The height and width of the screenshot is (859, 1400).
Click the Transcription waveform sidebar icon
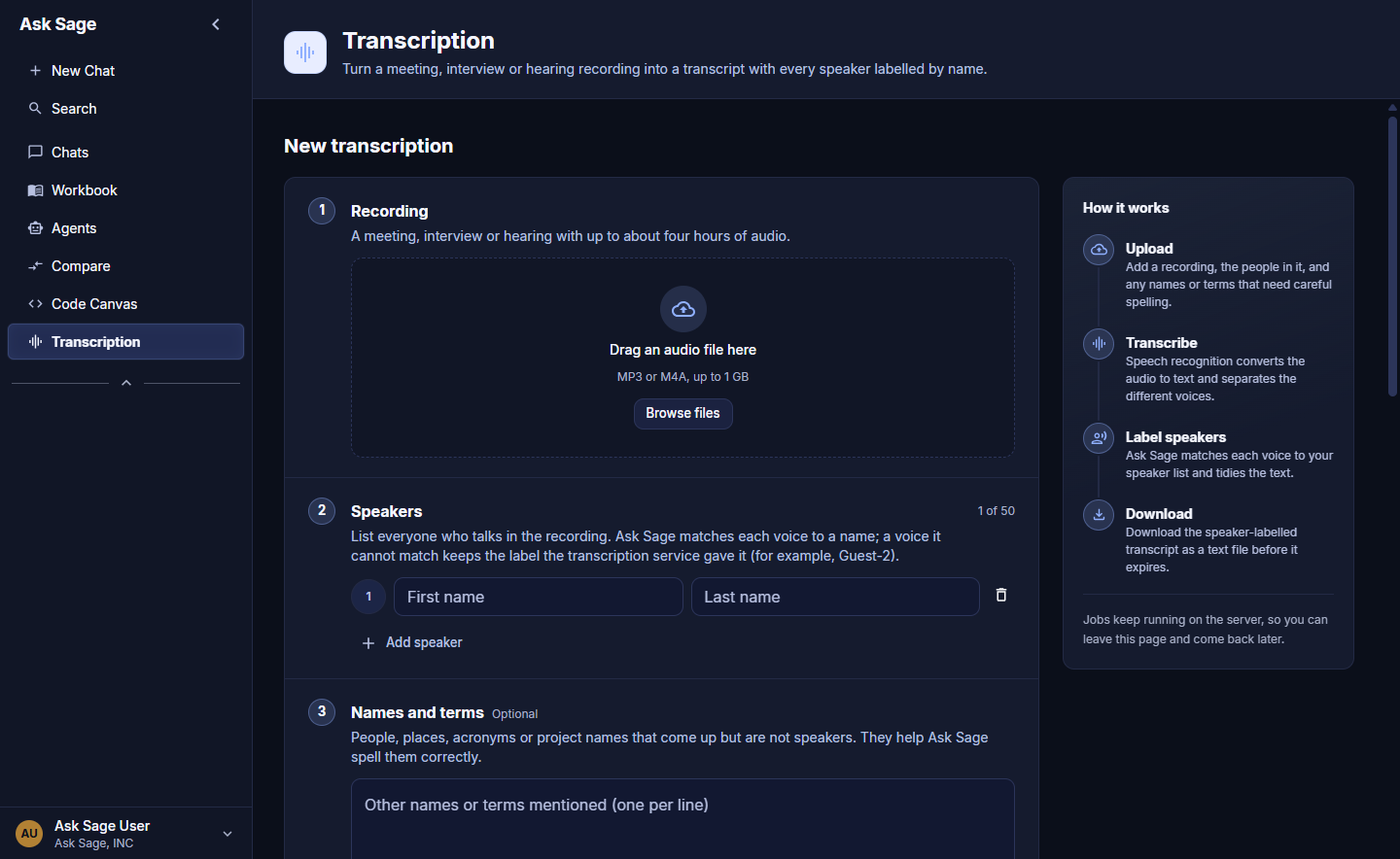35,342
